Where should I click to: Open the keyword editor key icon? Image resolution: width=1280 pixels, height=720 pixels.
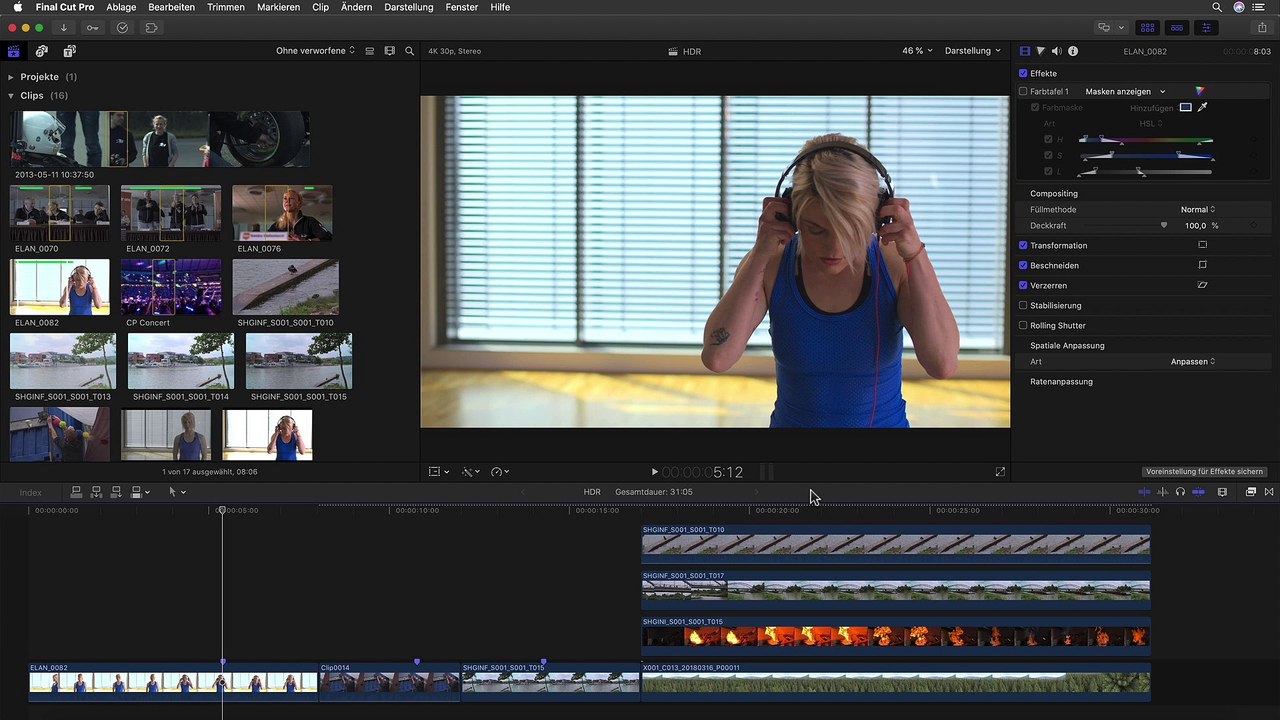pos(93,28)
